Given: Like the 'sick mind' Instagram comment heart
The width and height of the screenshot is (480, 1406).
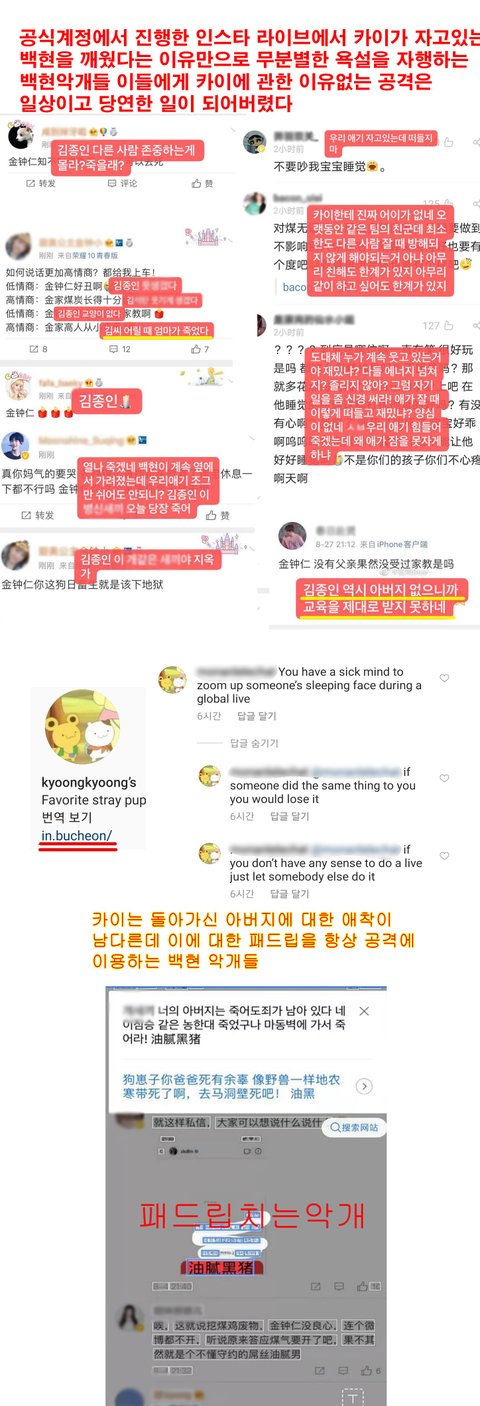Looking at the screenshot, I should (444, 678).
